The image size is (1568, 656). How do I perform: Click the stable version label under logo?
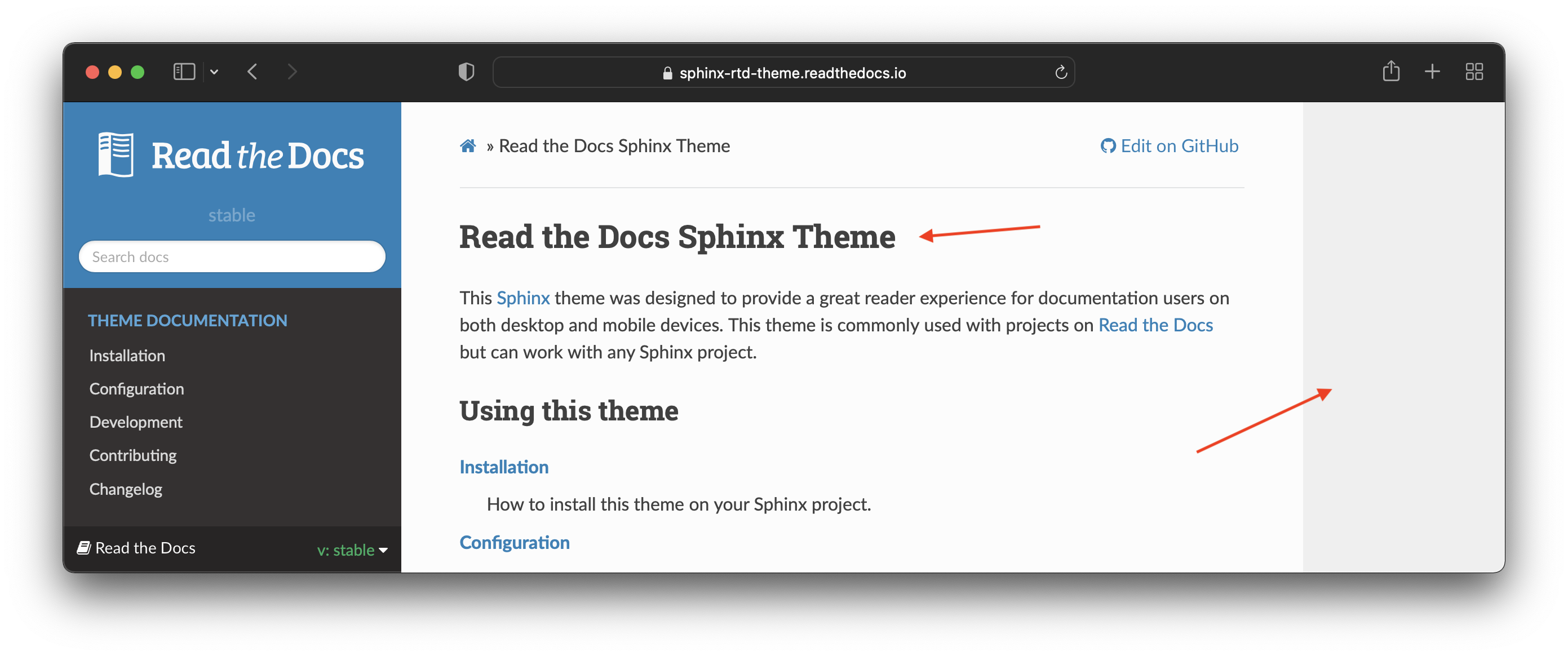(x=231, y=215)
